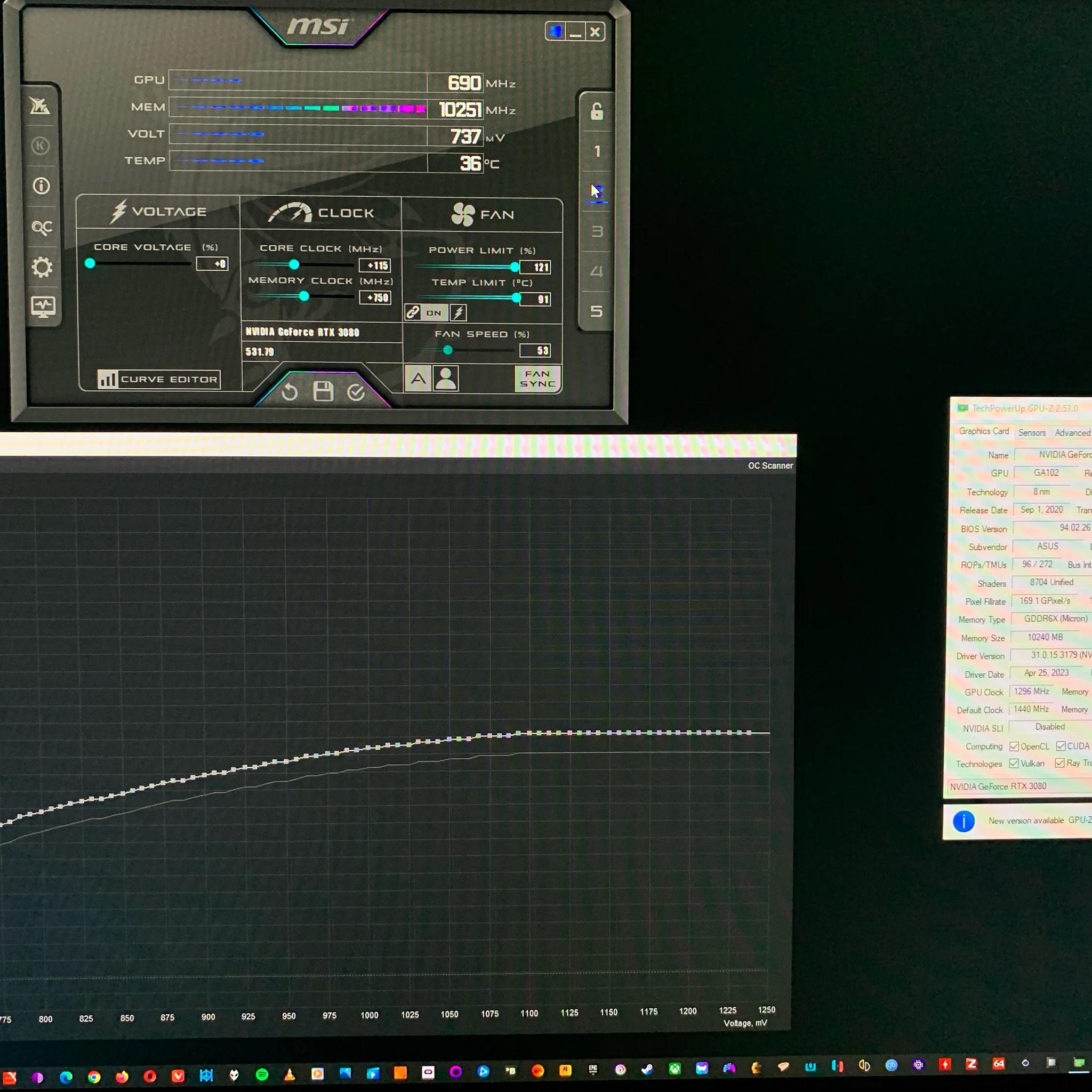Click the Memory Clock slider handle
This screenshot has height=1092, width=1092.
(304, 297)
